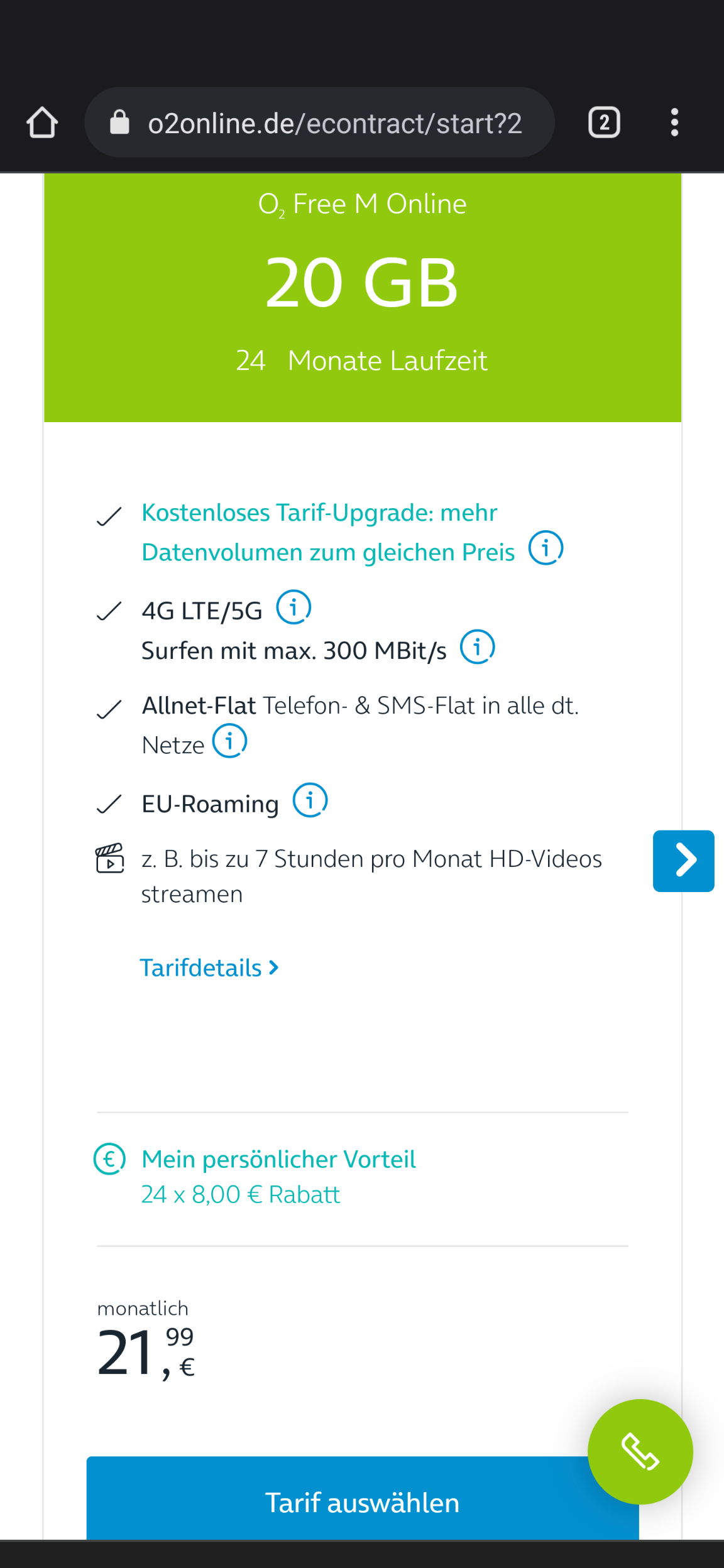Screen dimensions: 724x1568
Task: Show Allnet-Flat info next to Netze
Action: coord(229,741)
